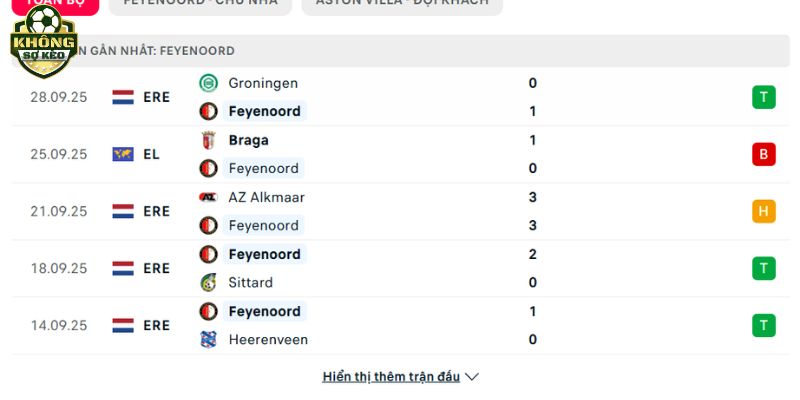Click the Sittard club crest icon

coord(208,282)
